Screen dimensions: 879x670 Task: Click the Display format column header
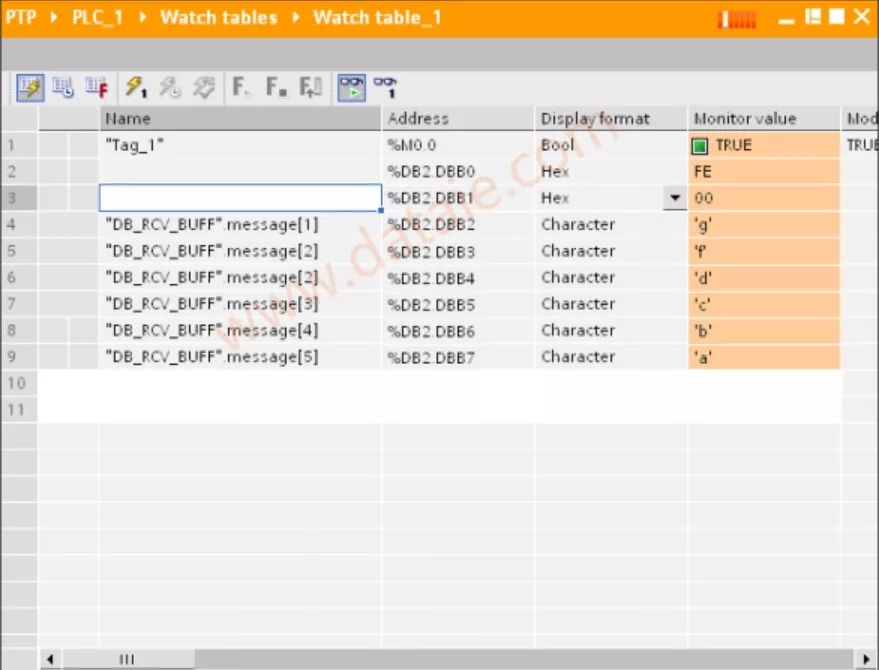point(611,118)
